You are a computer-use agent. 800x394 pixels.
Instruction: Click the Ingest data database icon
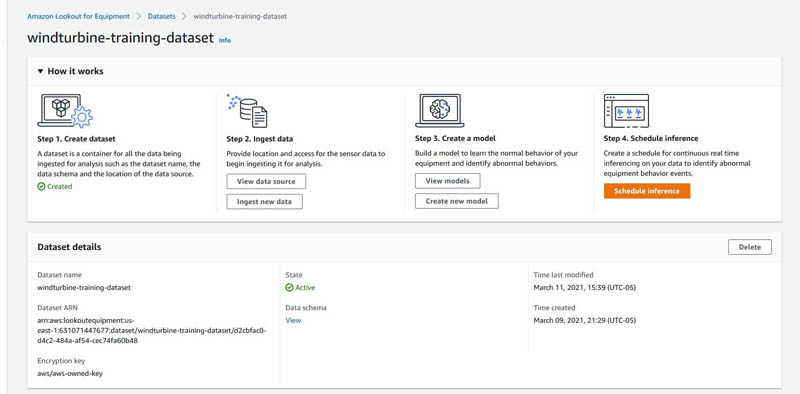click(247, 111)
